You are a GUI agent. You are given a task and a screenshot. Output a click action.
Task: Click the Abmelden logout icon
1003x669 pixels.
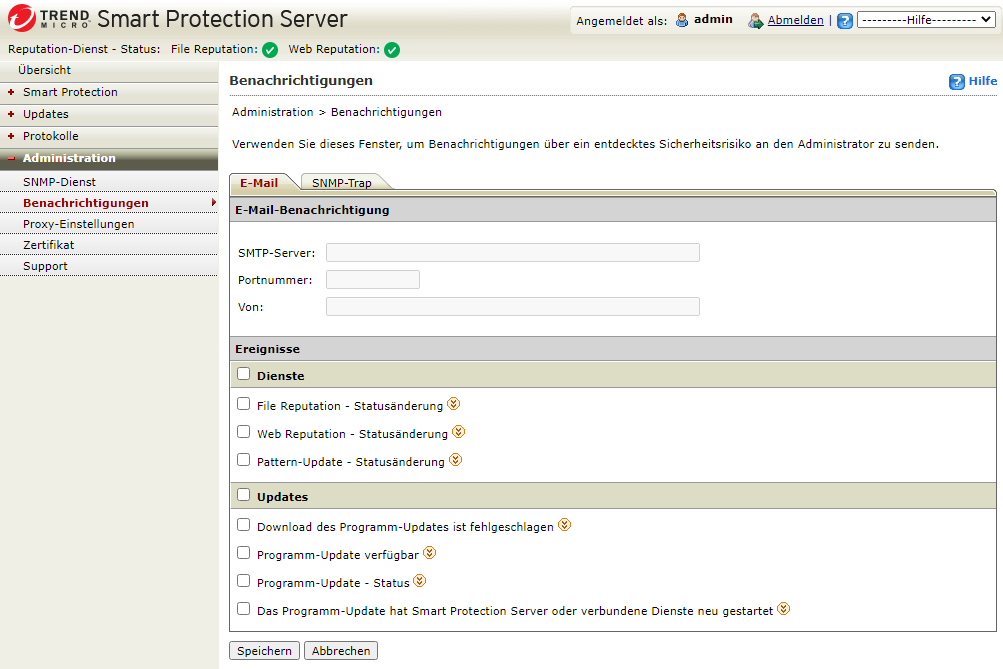[756, 21]
